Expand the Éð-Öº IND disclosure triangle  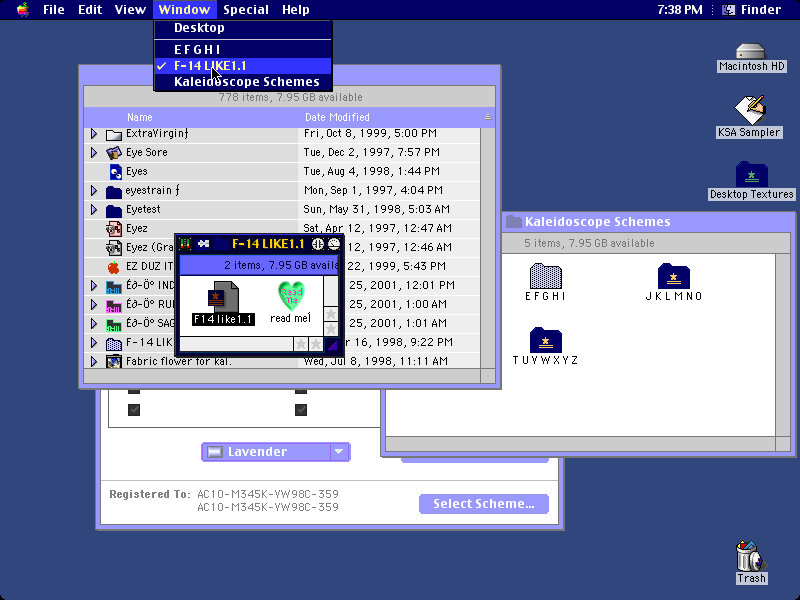click(94, 285)
